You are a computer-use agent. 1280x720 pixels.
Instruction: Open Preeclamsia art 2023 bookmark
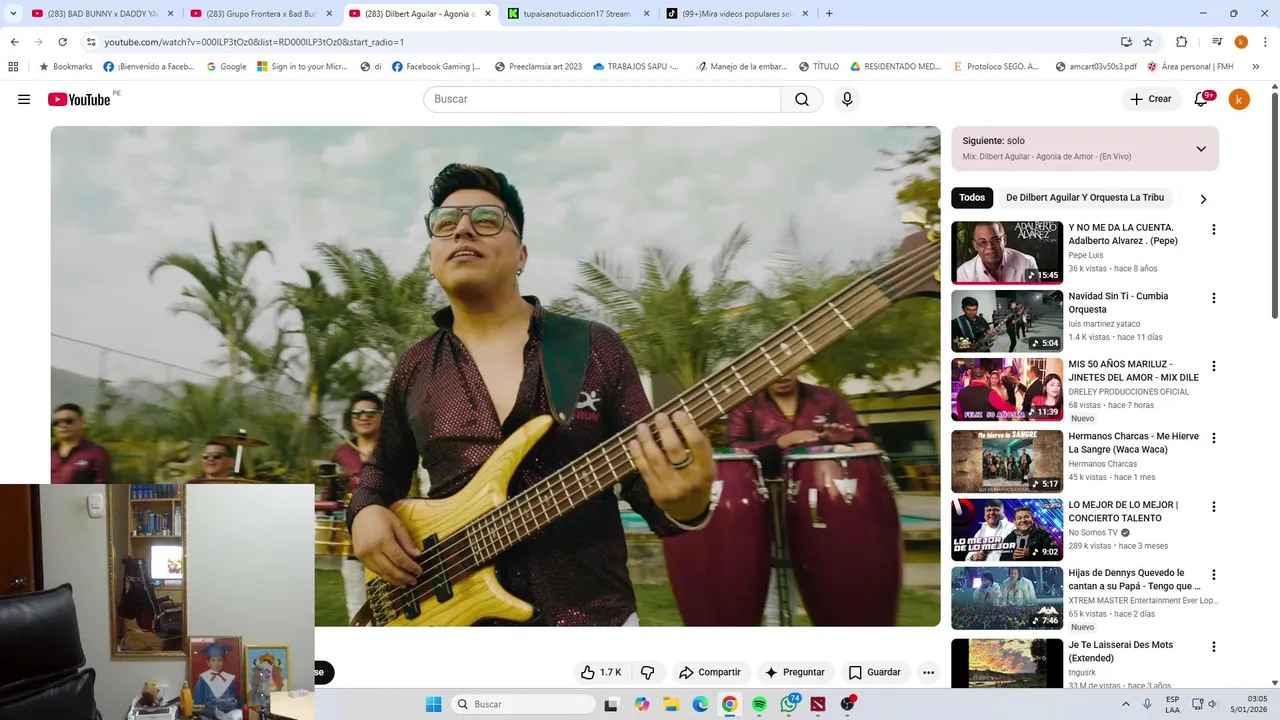(x=538, y=67)
